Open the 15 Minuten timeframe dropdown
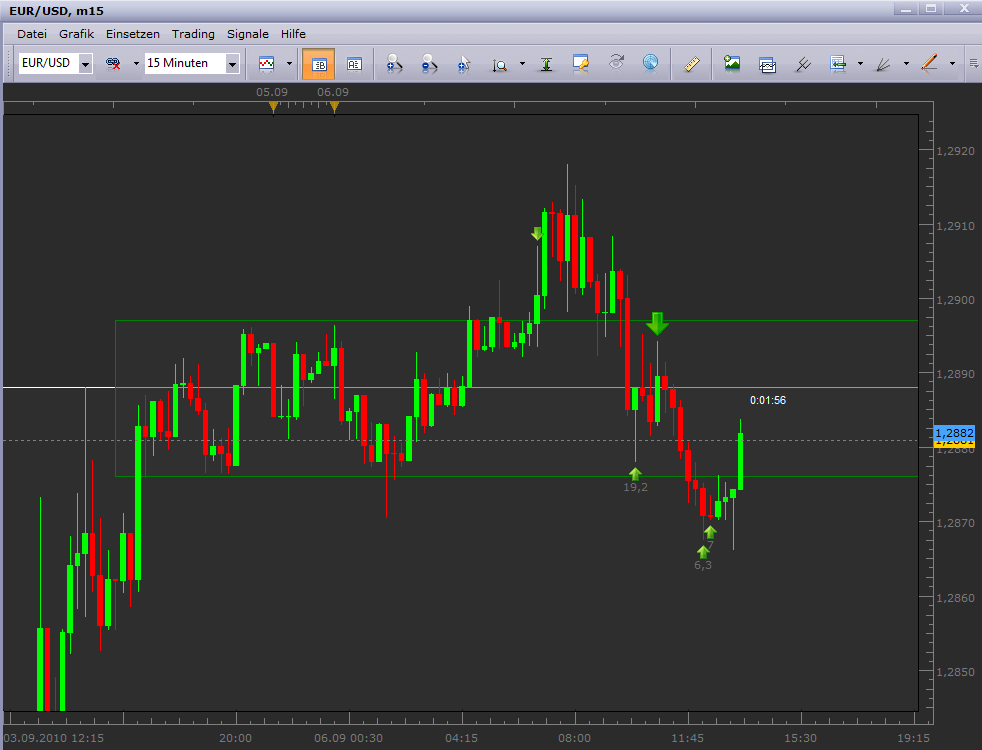The image size is (982, 750). click(x=232, y=64)
